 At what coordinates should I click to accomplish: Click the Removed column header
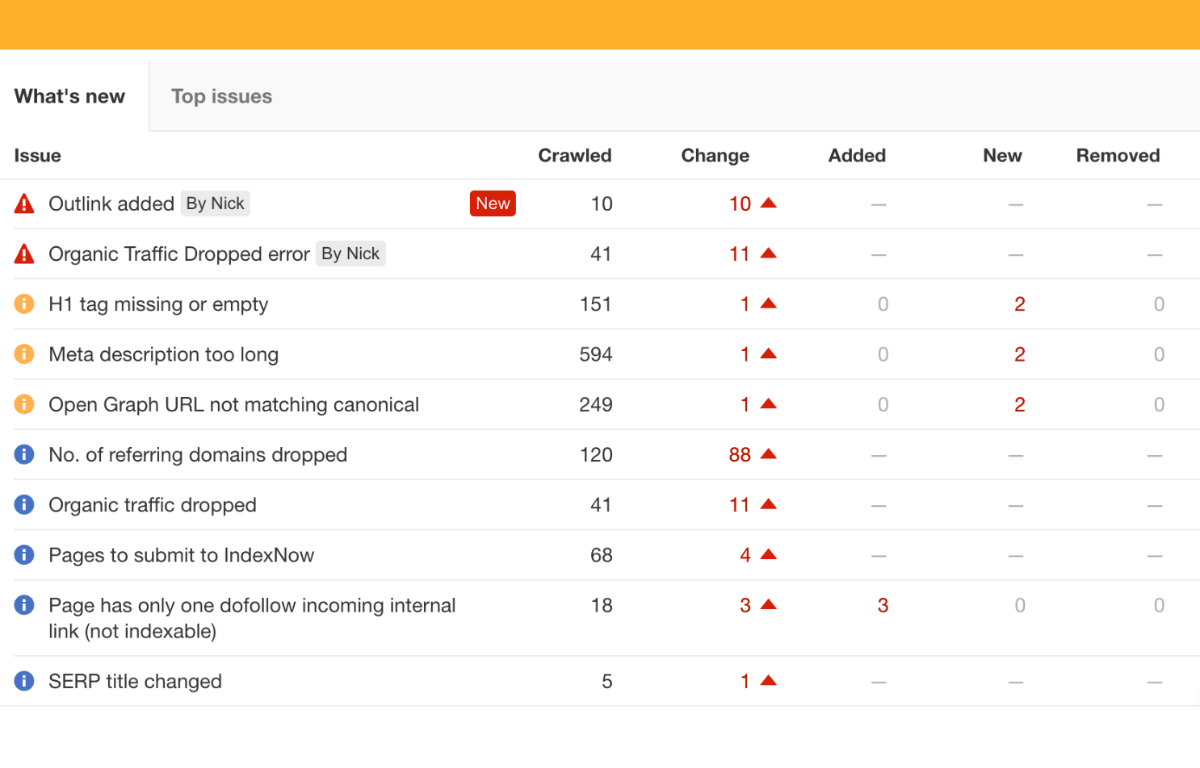(1118, 155)
